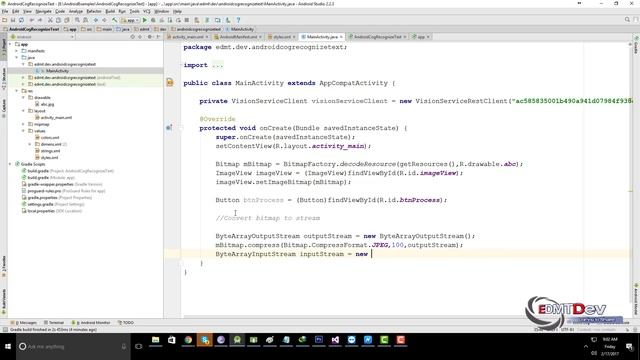Collapse the res folder
Viewport: 640px width, 360px height.
point(17,91)
